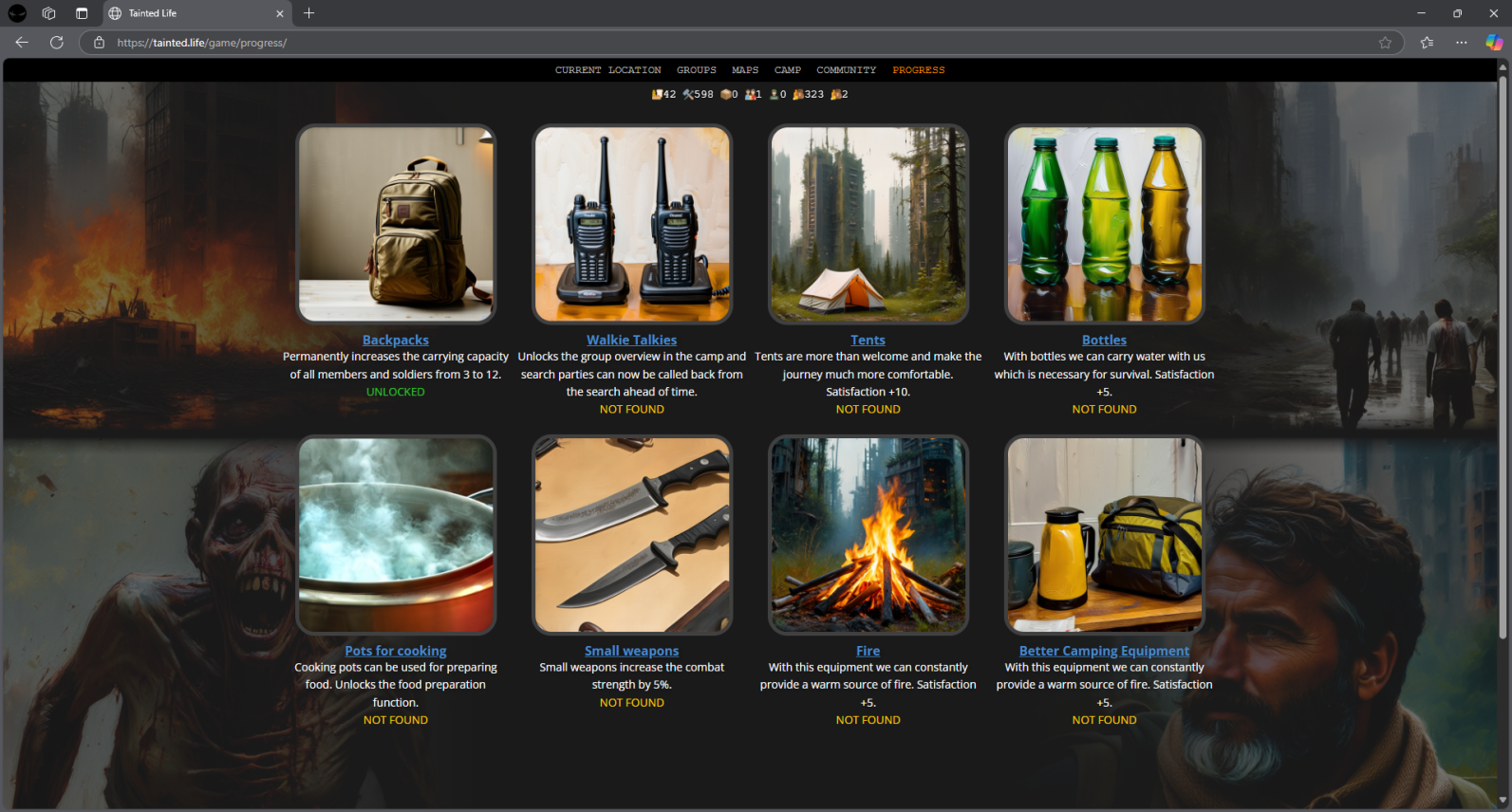Go to CURRENT LOCATION in the nav bar
Screen dimensions: 1512x812
[x=607, y=70]
